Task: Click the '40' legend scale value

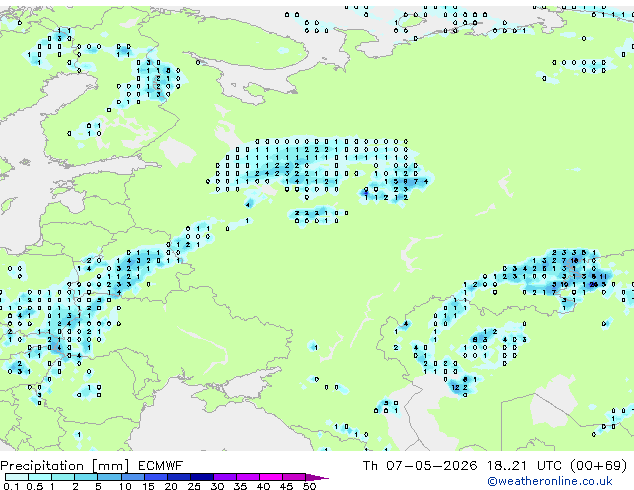Action: point(263,486)
